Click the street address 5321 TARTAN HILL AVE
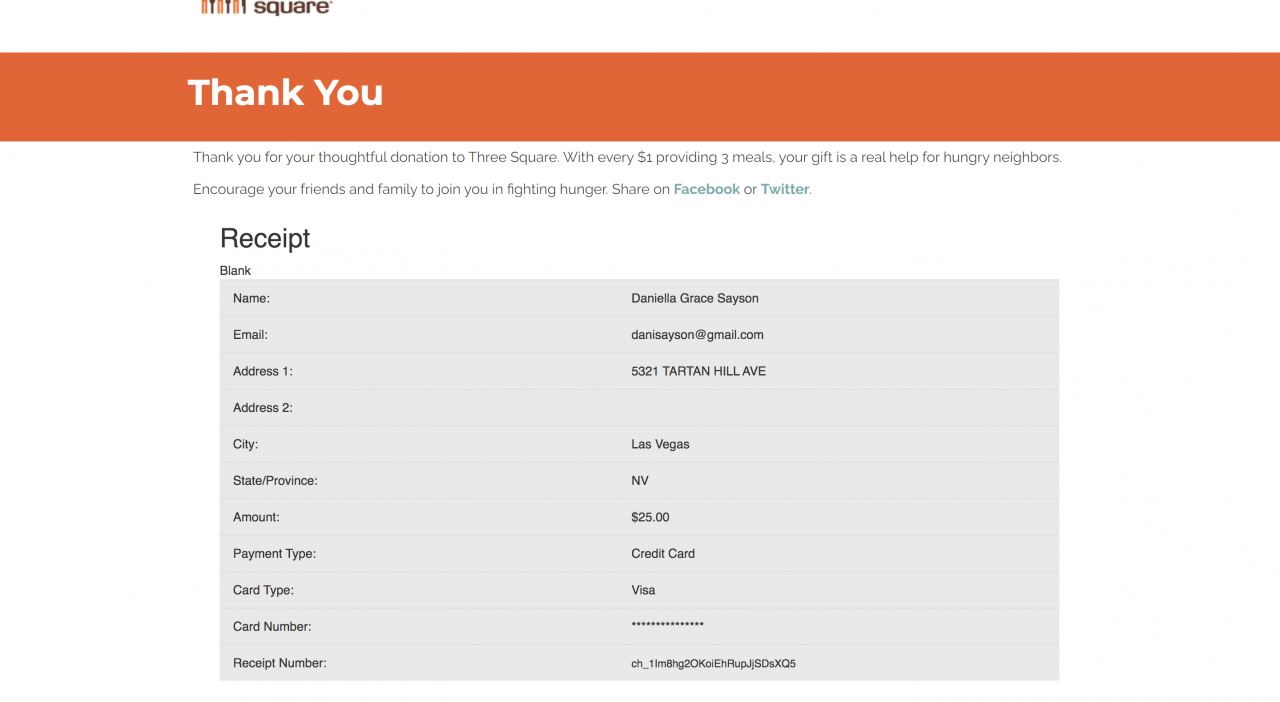This screenshot has width=1280, height=702. click(698, 371)
